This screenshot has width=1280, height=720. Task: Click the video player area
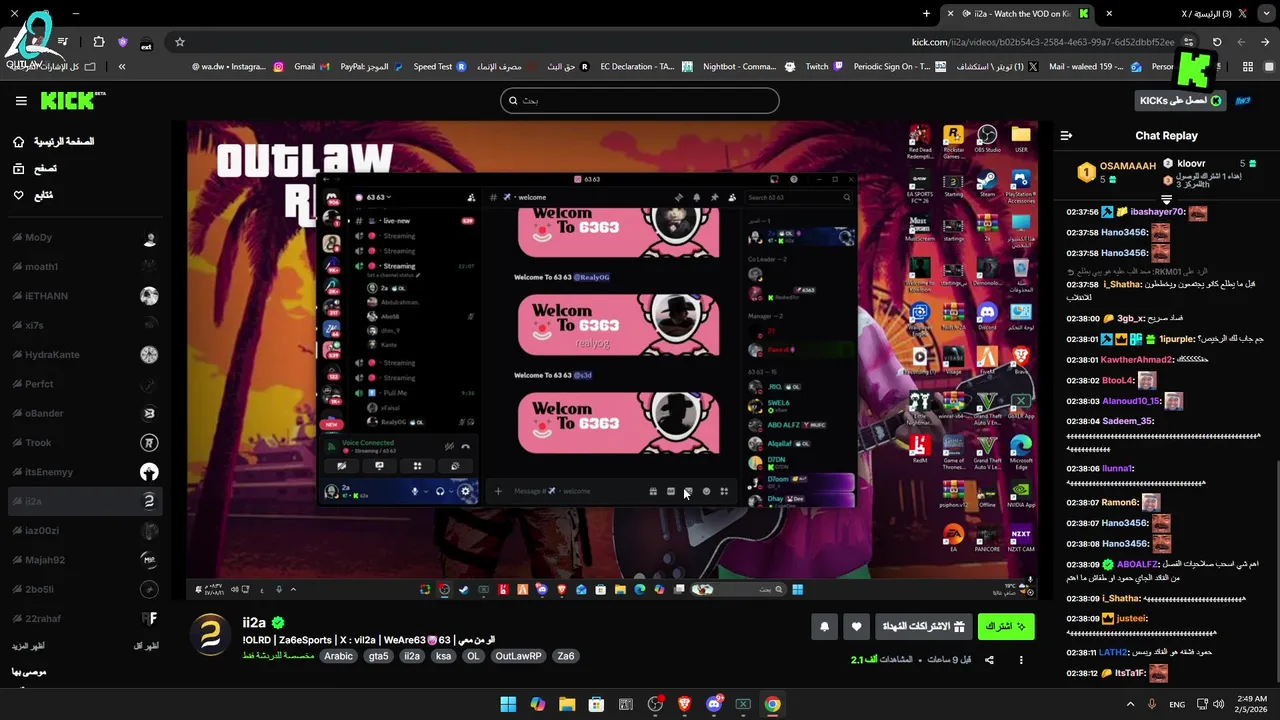click(x=611, y=361)
